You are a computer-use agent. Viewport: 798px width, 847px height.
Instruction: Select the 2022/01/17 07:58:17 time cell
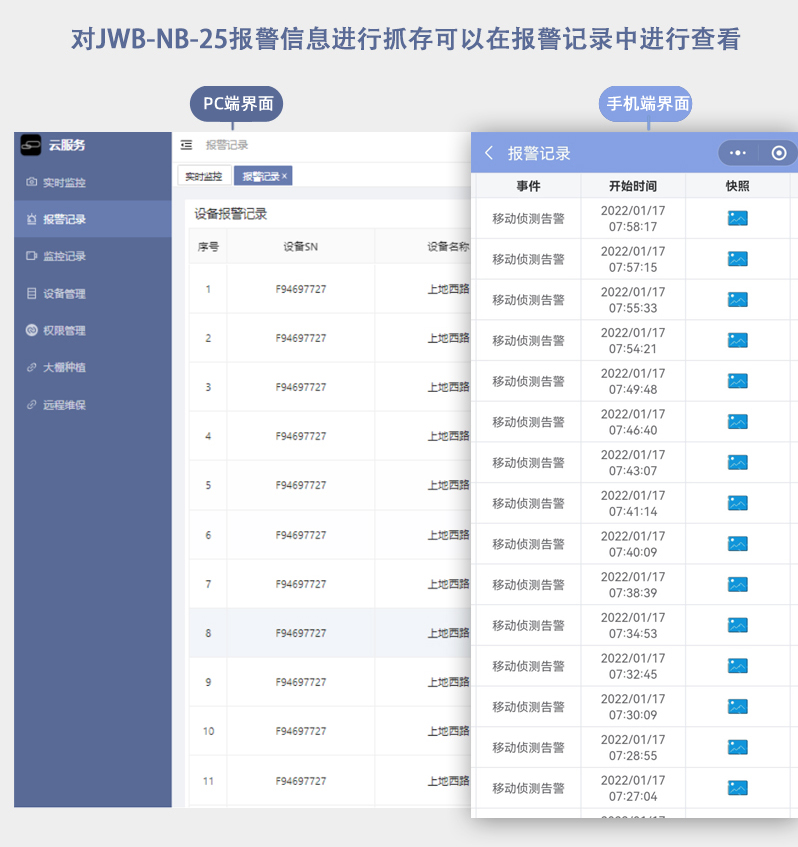click(633, 218)
